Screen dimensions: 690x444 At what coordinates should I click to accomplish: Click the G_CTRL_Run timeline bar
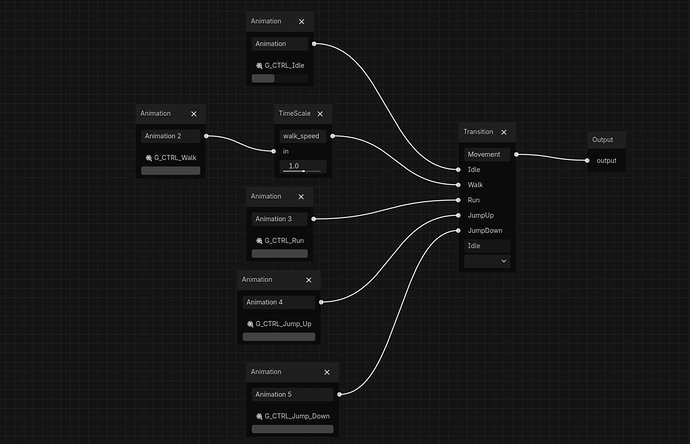click(279, 253)
